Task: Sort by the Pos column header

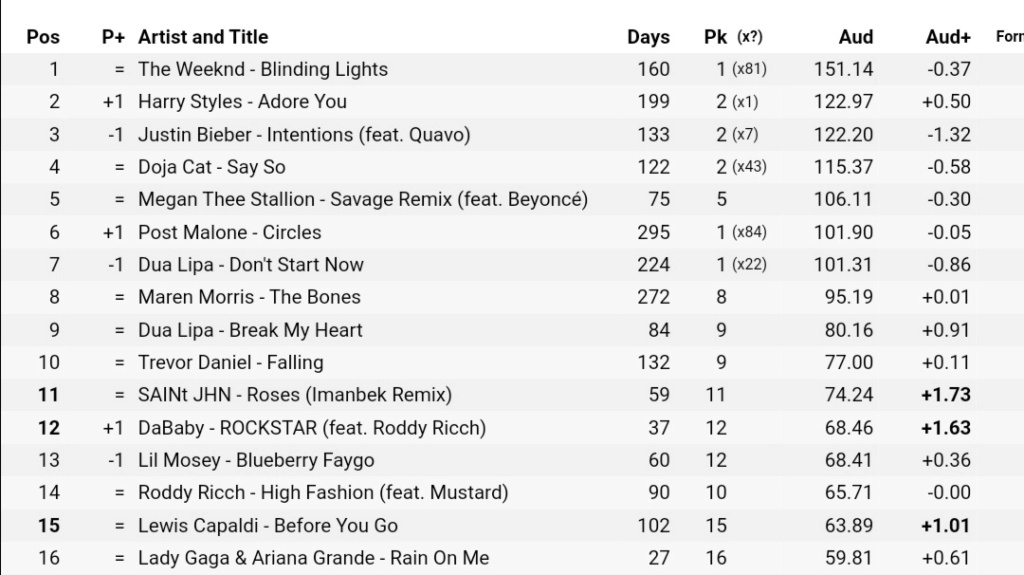Action: coord(43,37)
